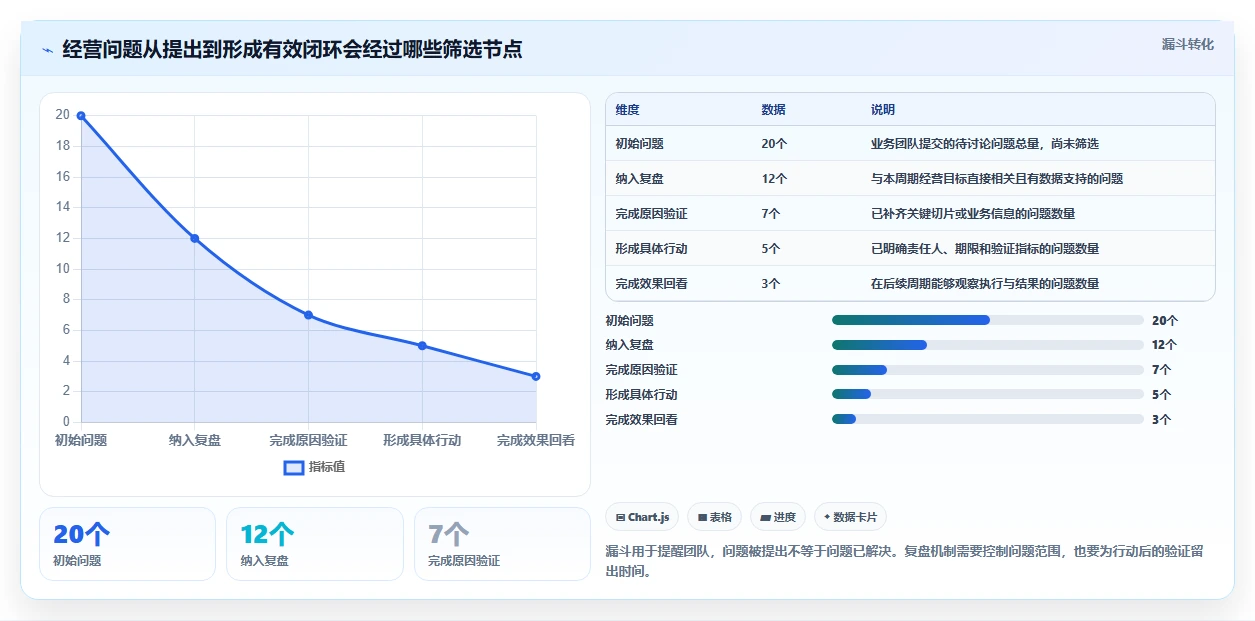The height and width of the screenshot is (621, 1255).
Task: Click the 完成效果回看 progress bar
Action: [x=988, y=419]
